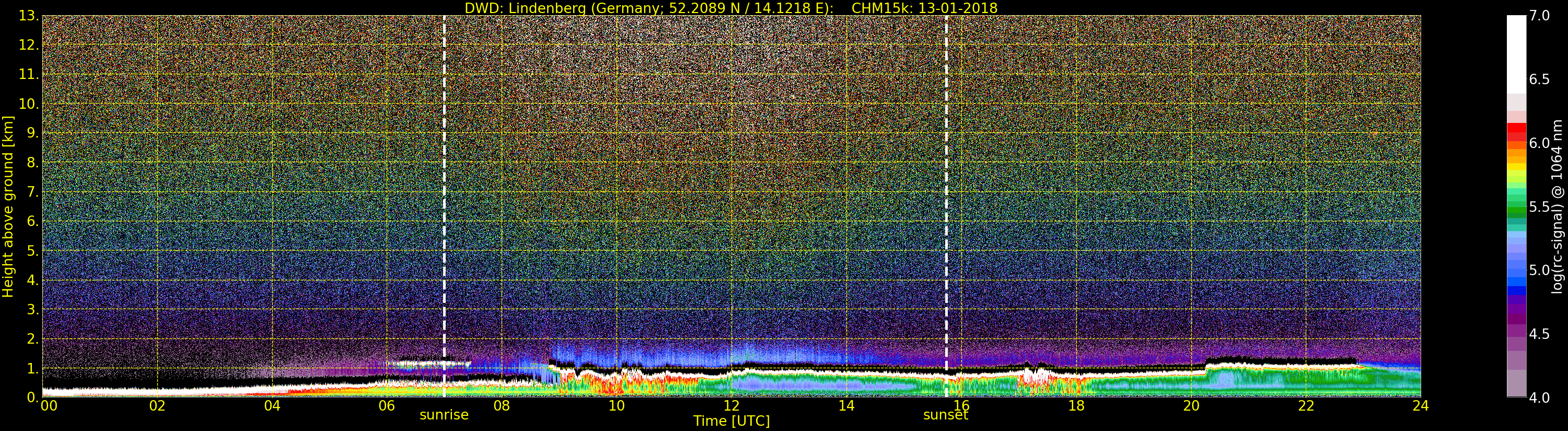Image resolution: width=1568 pixels, height=431 pixels.
Task: Click the purple segment of the colorbar
Action: click(1516, 311)
